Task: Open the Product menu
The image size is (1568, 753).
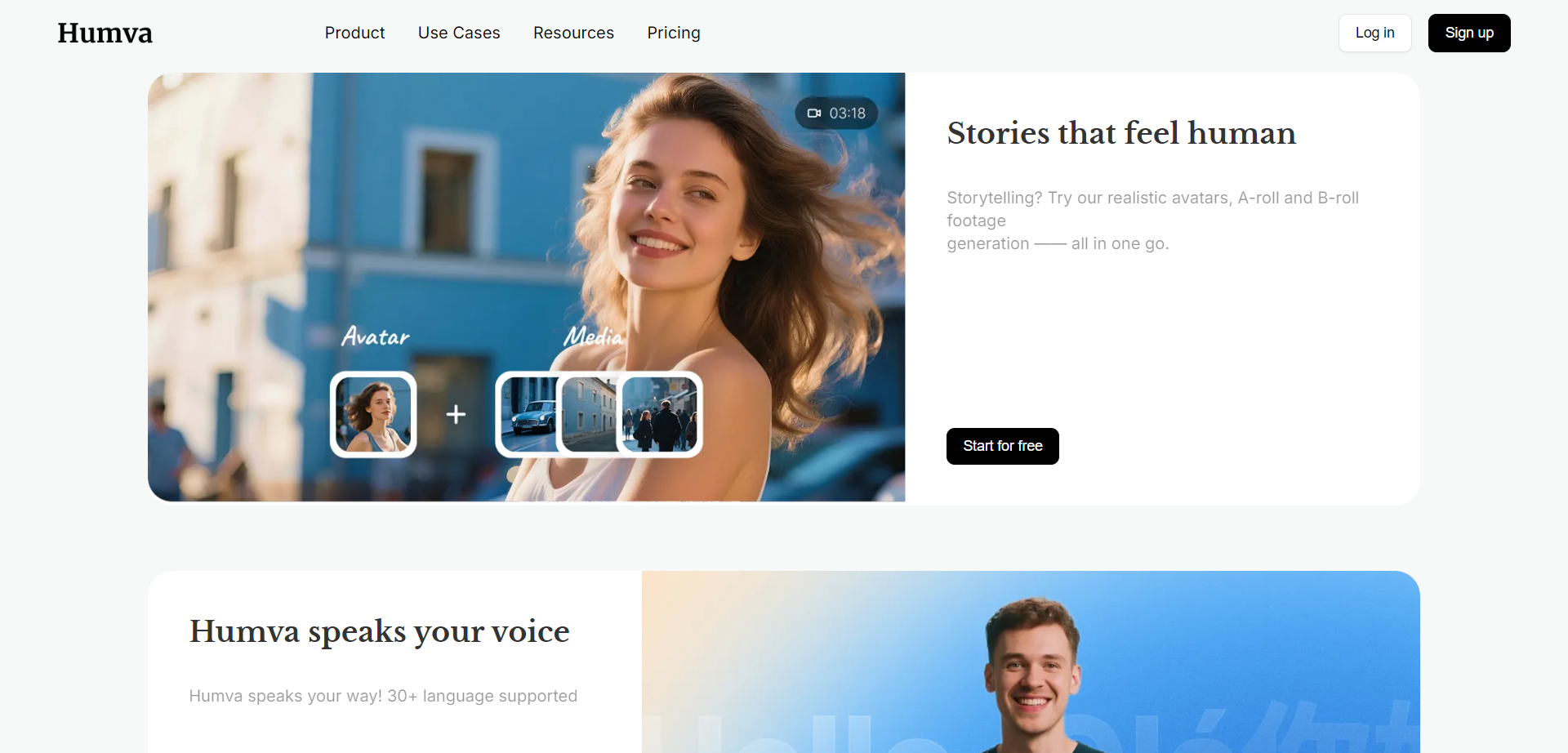Action: coord(354,33)
